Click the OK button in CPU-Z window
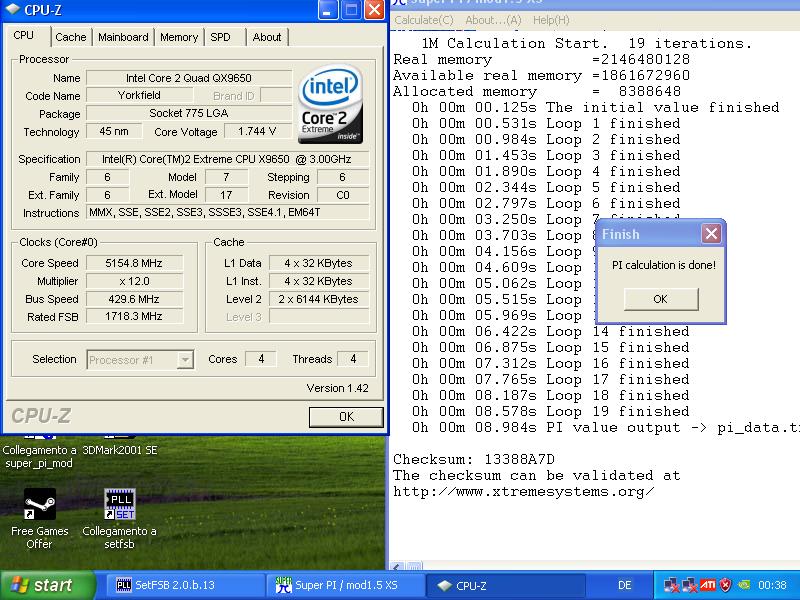The height and width of the screenshot is (600, 800). point(346,417)
